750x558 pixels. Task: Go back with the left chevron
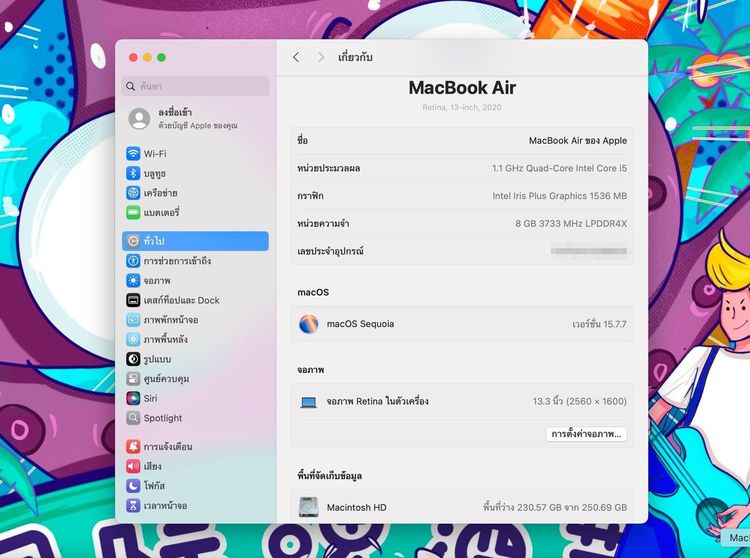click(296, 57)
